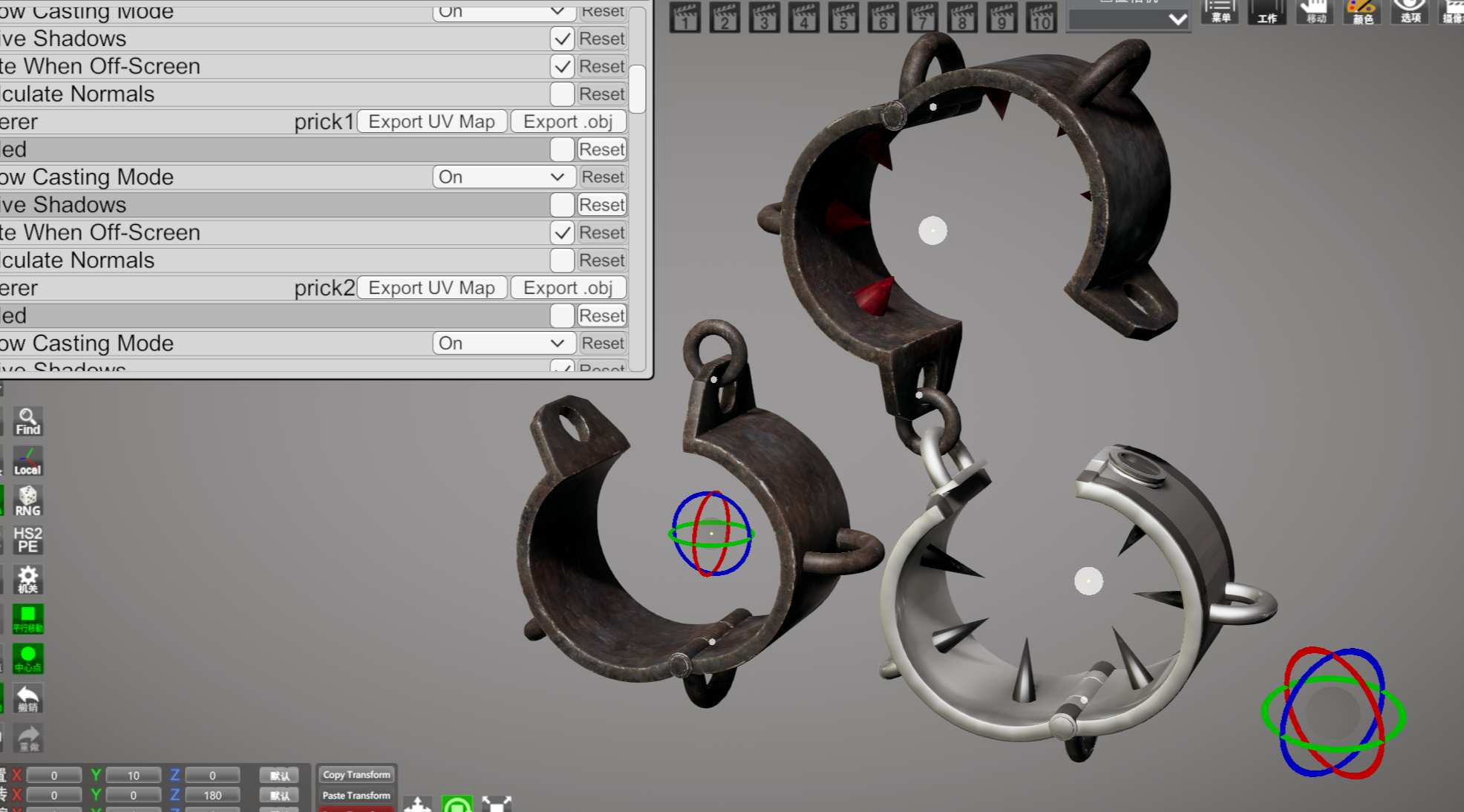The width and height of the screenshot is (1464, 812).
Task: Export UV Map for prick1
Action: [432, 122]
